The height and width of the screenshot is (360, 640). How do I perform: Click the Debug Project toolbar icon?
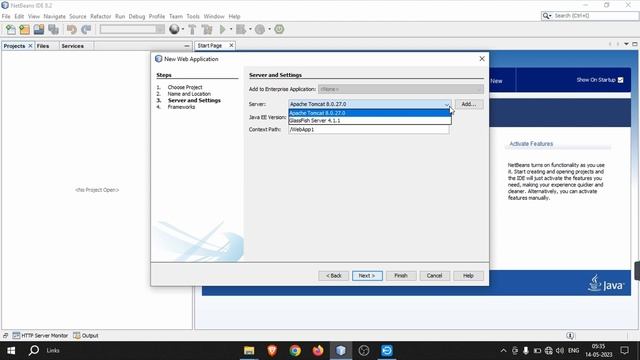tap(241, 29)
